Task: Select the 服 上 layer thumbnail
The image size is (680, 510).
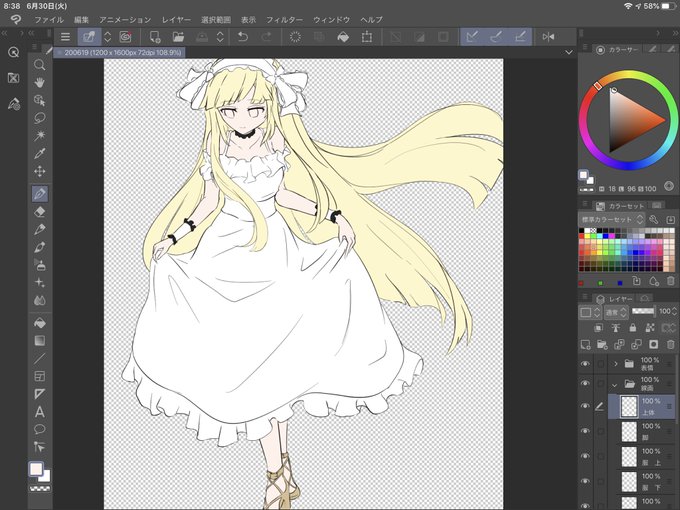Action: (629, 455)
